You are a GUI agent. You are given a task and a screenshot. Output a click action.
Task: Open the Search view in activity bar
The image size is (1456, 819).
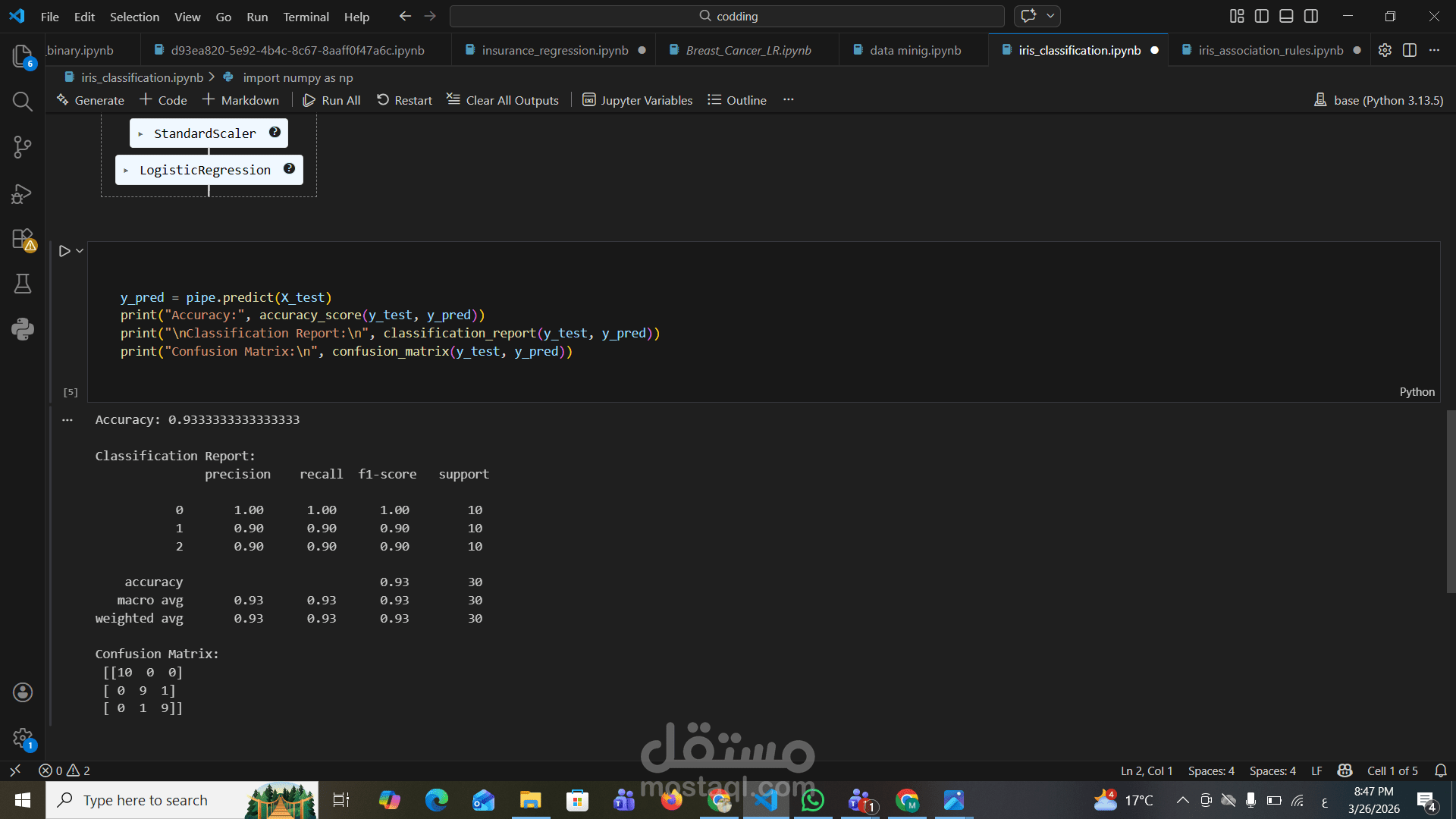[x=22, y=101]
